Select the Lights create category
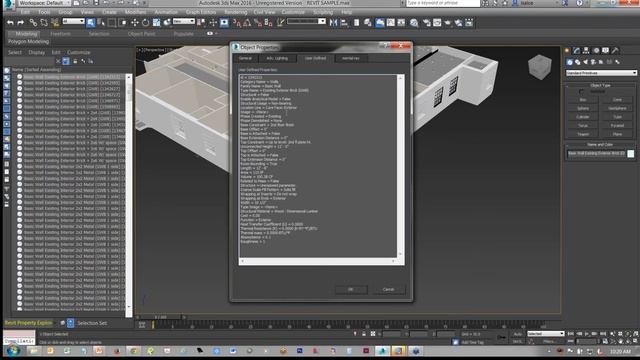640x360 pixels. 585,62
